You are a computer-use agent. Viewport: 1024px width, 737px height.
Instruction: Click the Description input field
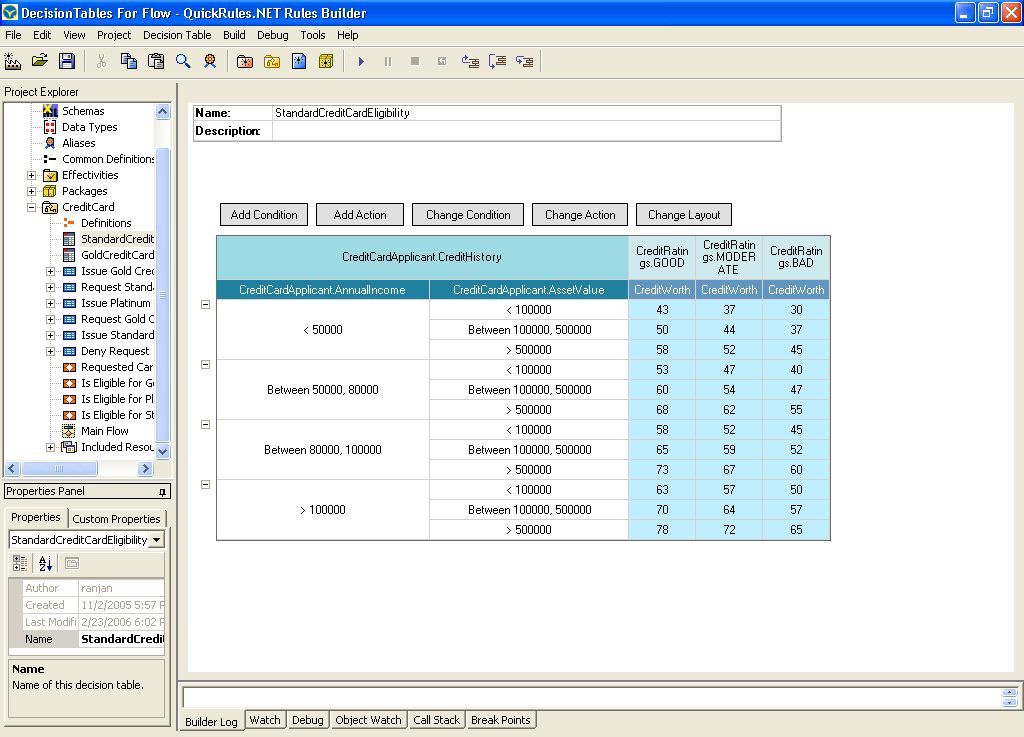pyautogui.click(x=526, y=131)
